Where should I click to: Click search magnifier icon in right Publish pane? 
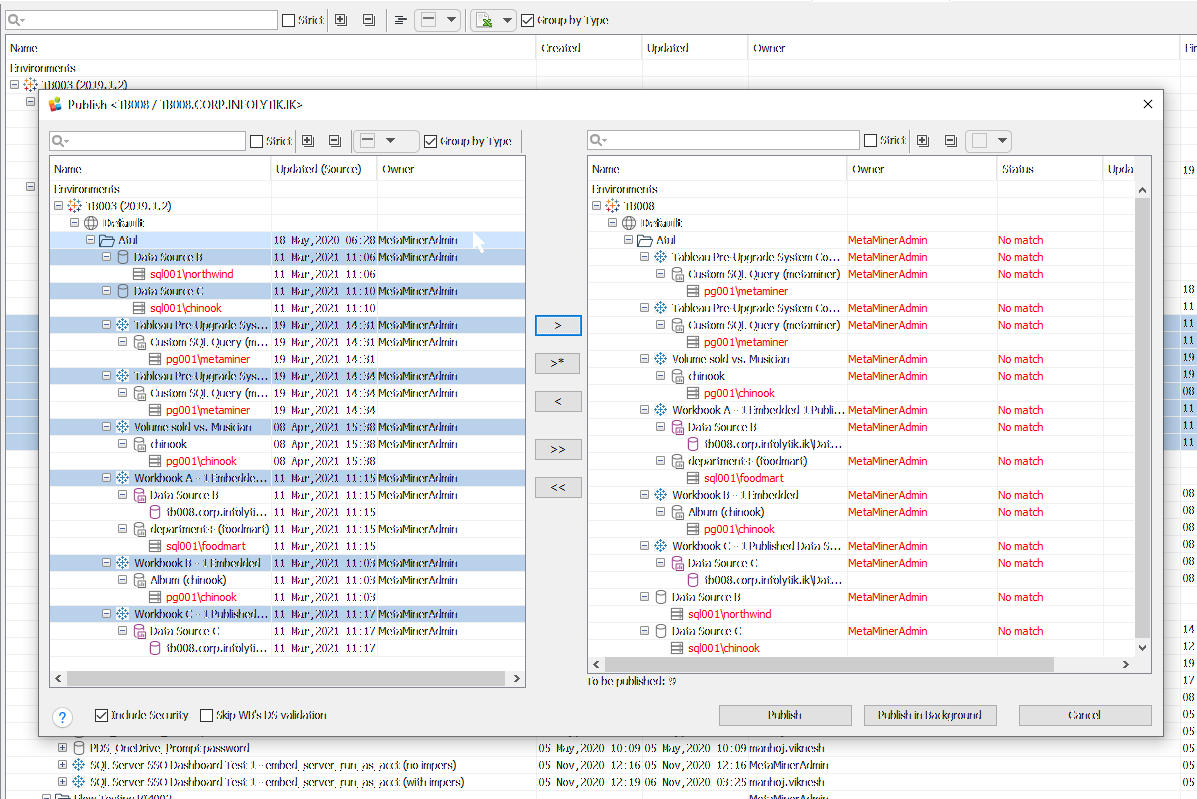[598, 140]
